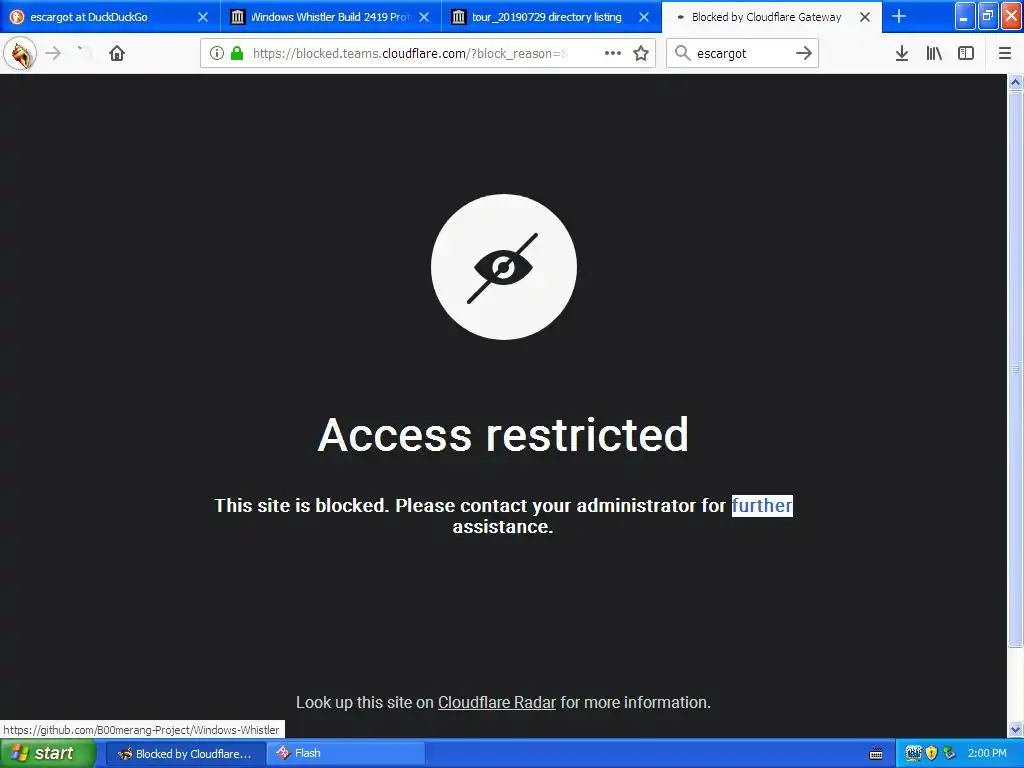Click the vertical scrollbar down arrow

(x=1016, y=729)
